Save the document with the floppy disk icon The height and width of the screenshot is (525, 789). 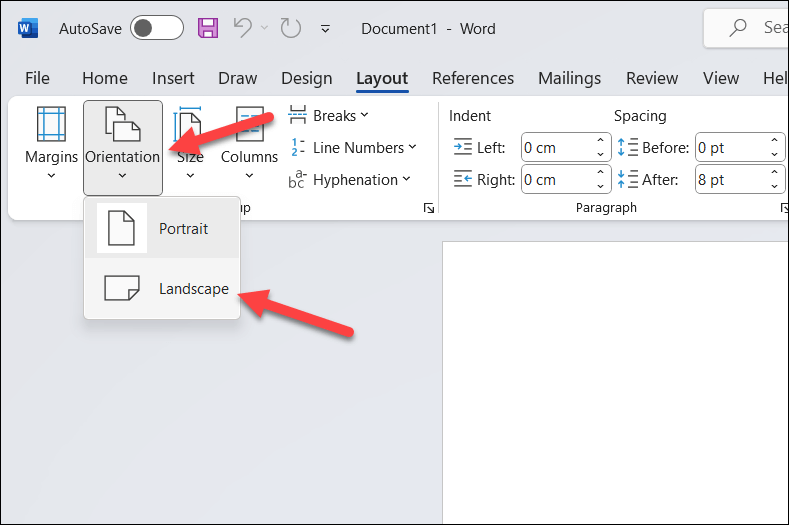pos(208,28)
